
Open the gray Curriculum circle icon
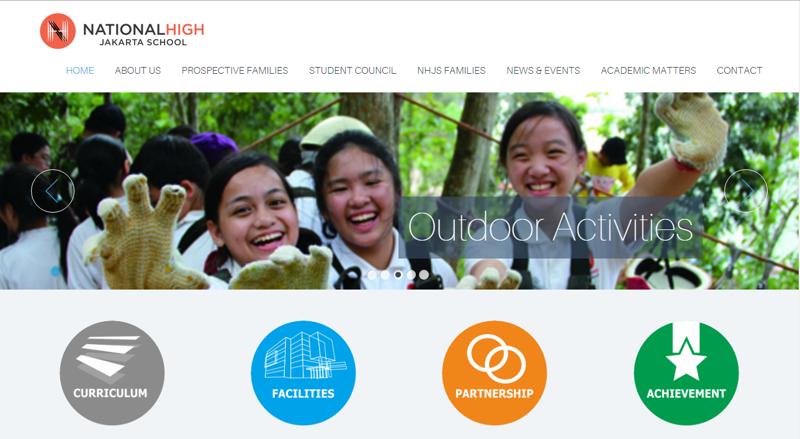112,373
